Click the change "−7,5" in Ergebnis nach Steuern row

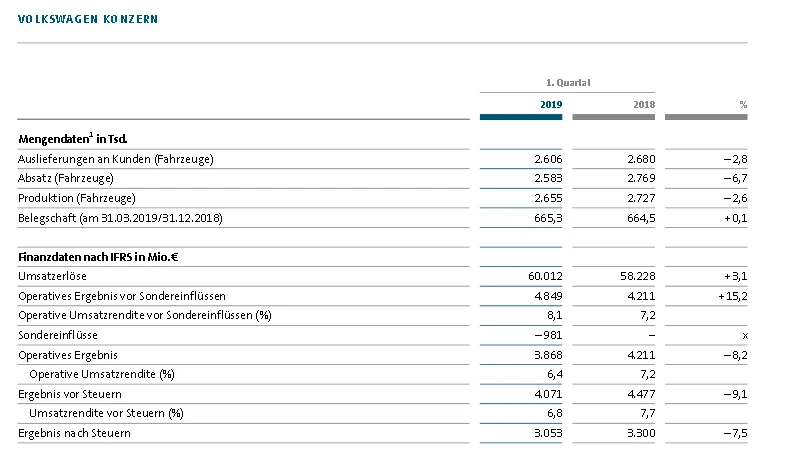[x=735, y=433]
